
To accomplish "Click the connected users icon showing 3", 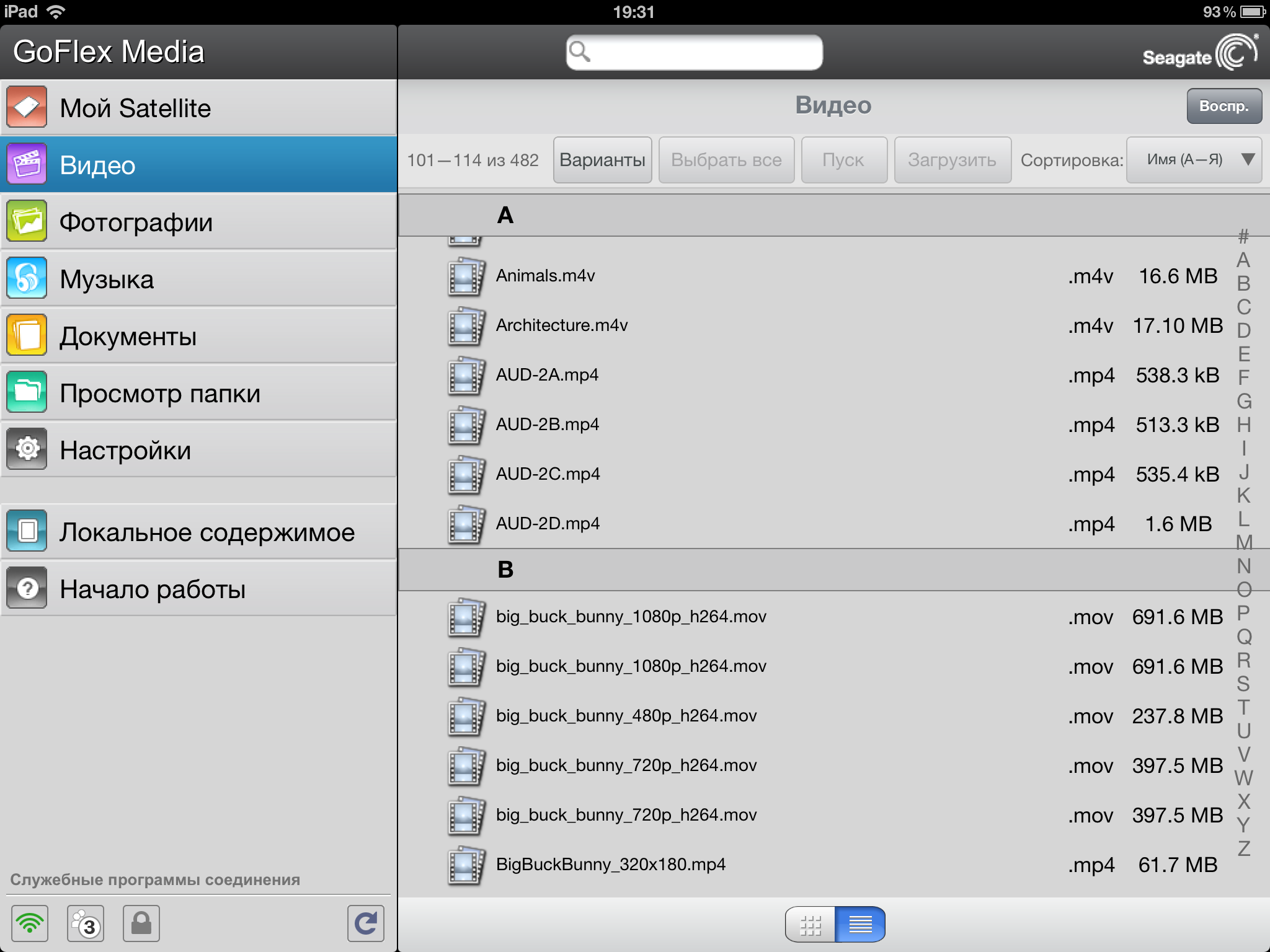I will point(85,923).
